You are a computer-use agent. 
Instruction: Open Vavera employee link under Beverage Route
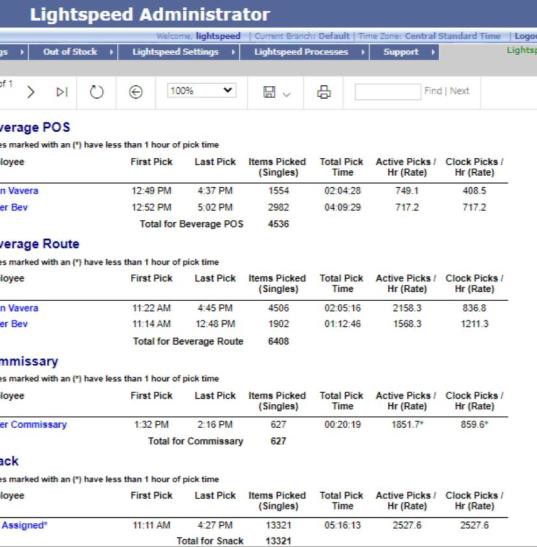(19, 308)
